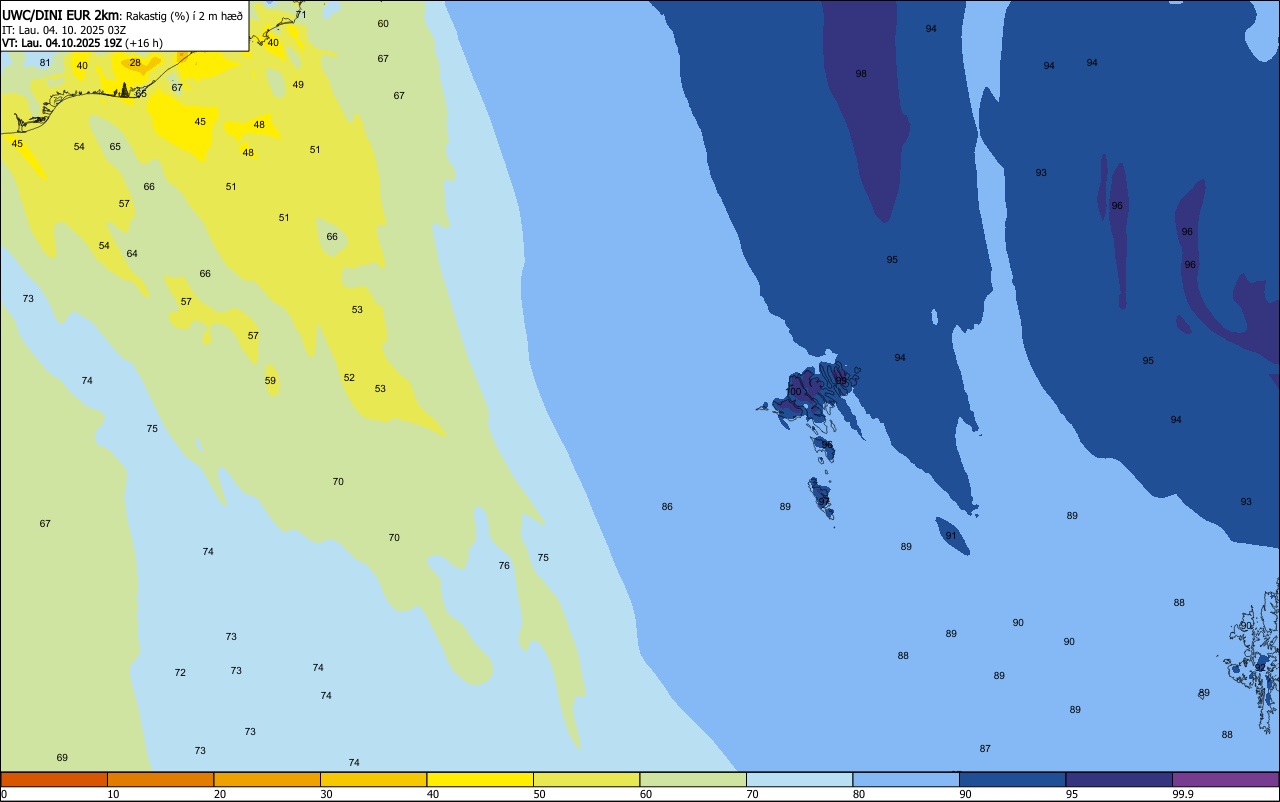Viewport: 1280px width, 802px height.
Task: Click the legend tick label '10'
Action: point(113,794)
